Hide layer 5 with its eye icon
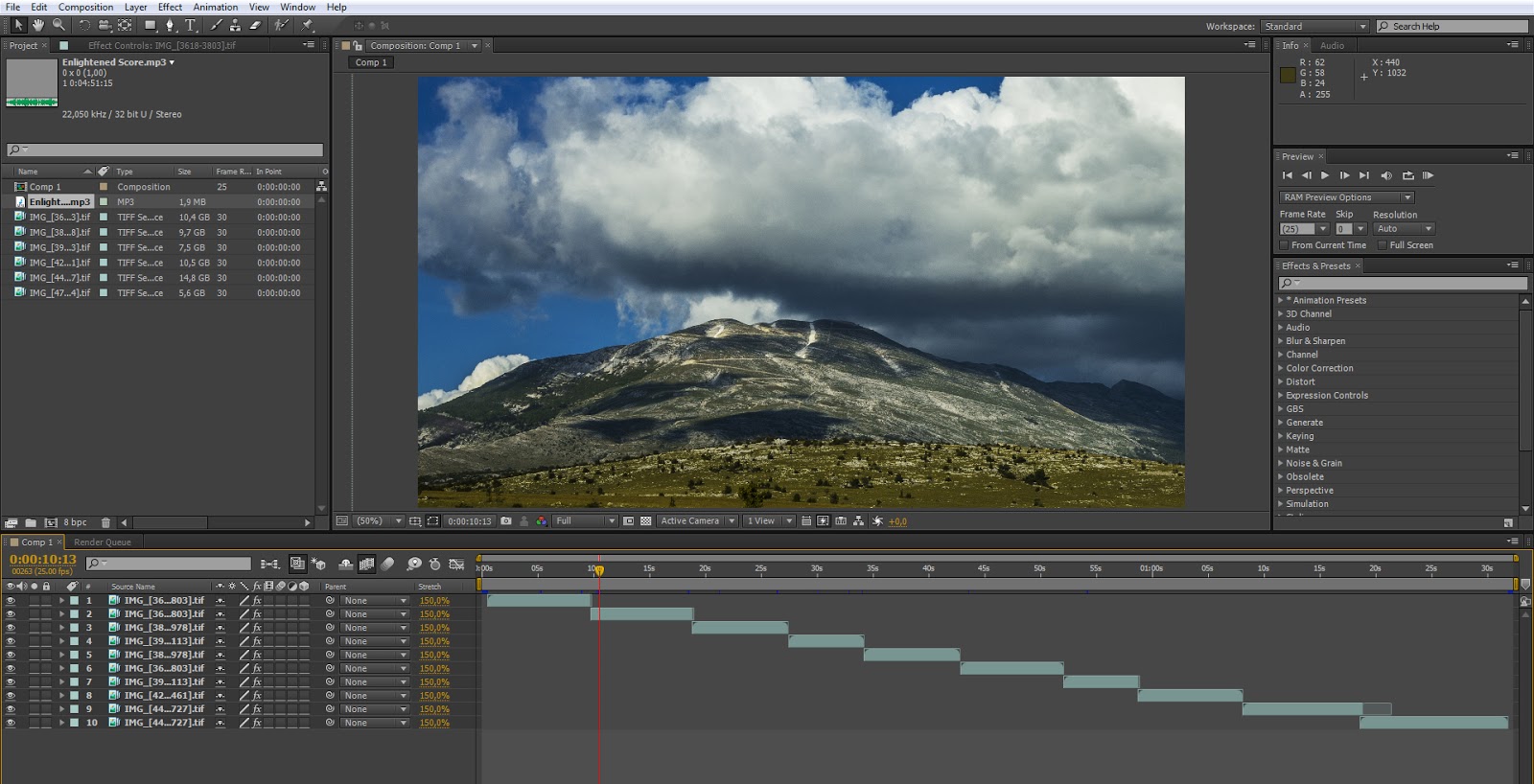Image resolution: width=1534 pixels, height=784 pixels. coord(11,656)
